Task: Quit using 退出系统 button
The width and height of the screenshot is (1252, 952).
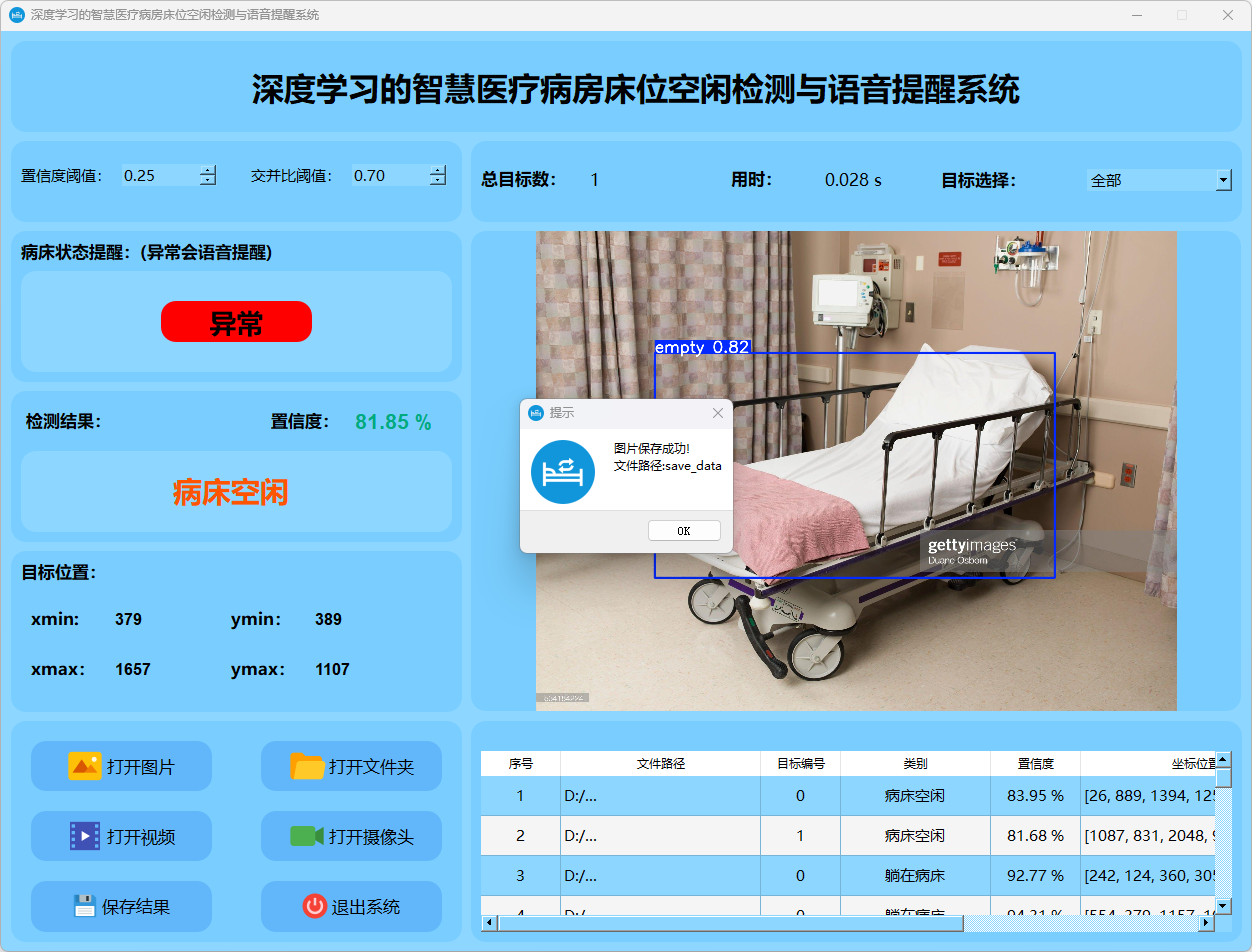Action: (x=351, y=906)
